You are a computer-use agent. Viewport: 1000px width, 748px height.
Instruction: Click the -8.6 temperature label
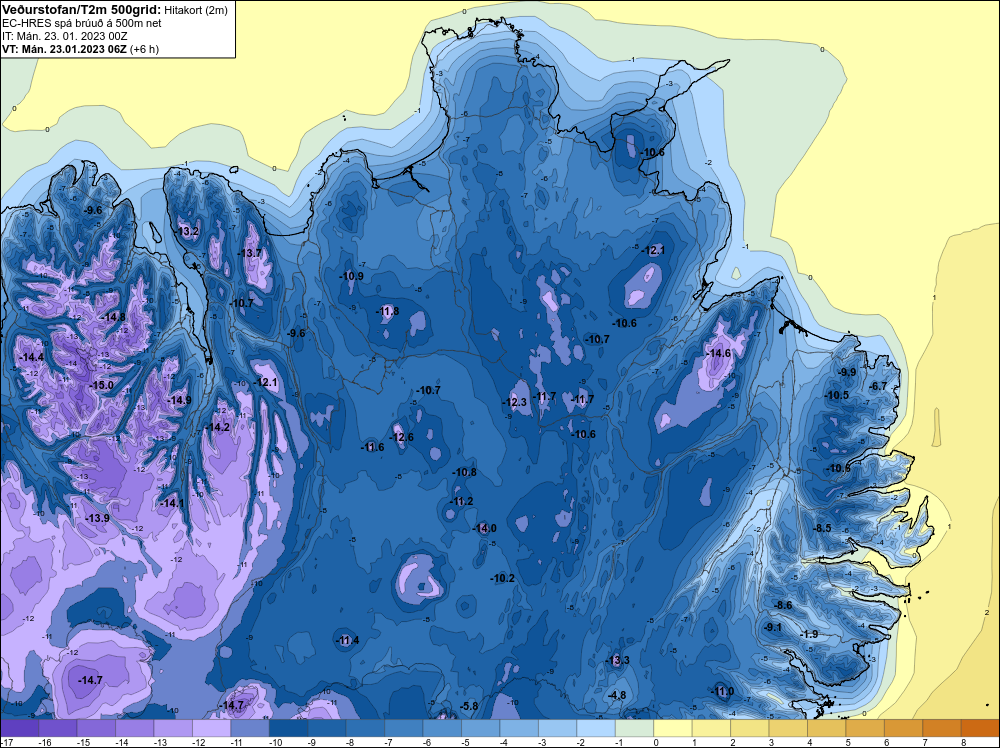click(x=783, y=605)
